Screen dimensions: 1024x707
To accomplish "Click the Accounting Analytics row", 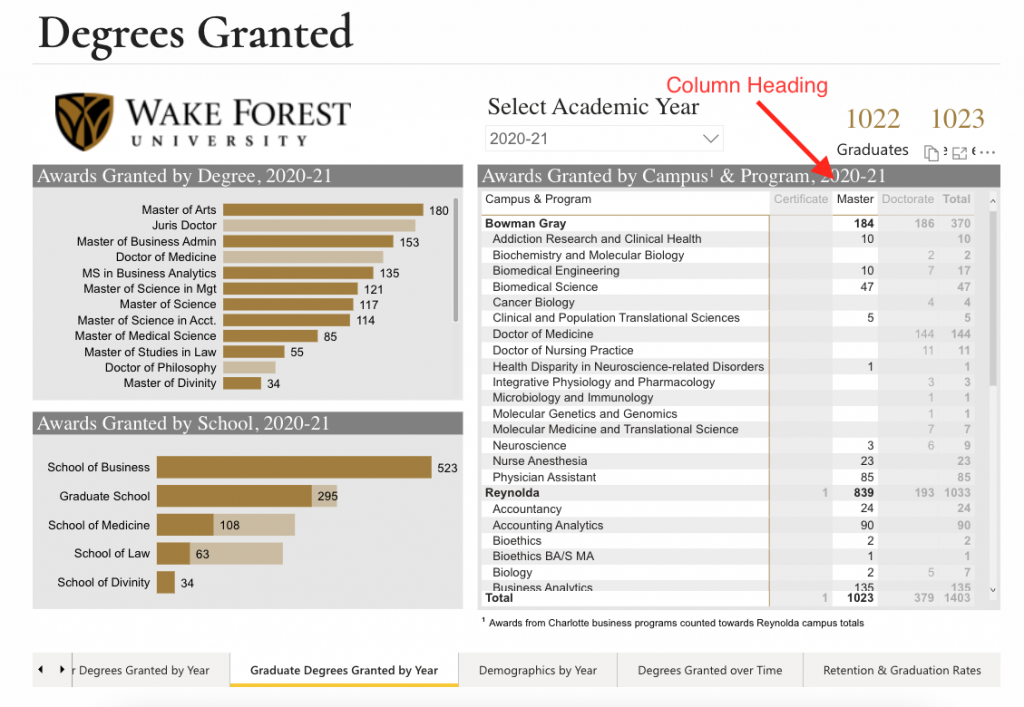I will click(x=728, y=525).
